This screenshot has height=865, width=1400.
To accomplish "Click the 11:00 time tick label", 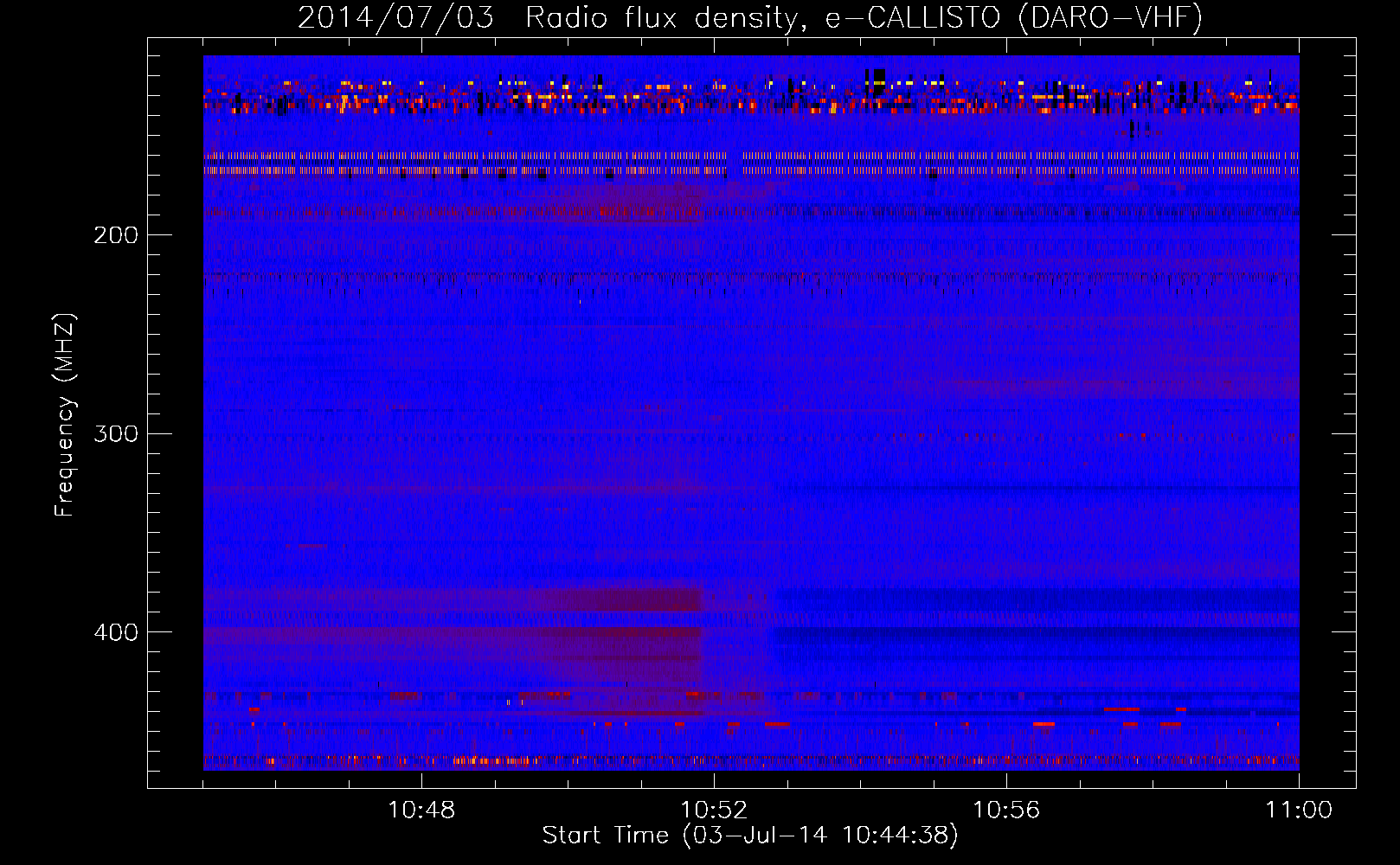I will 1299,811.
